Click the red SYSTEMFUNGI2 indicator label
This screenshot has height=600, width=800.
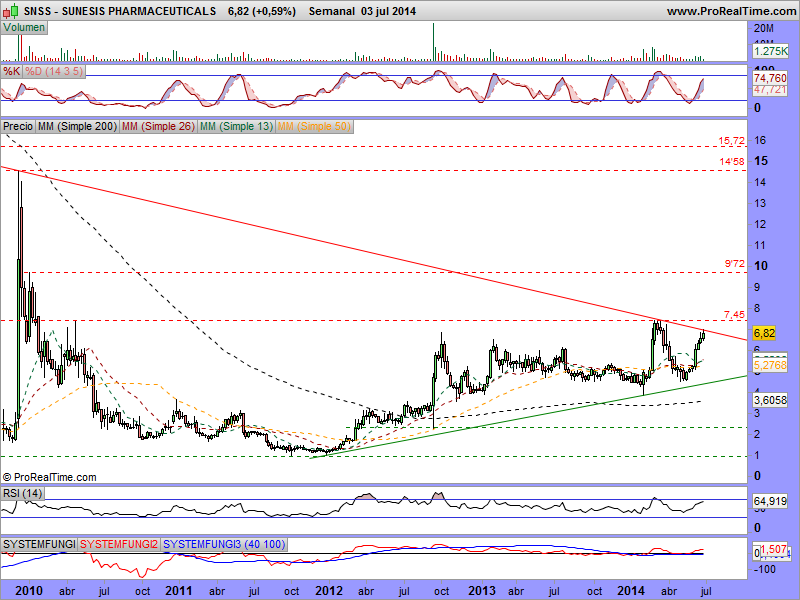coord(119,544)
